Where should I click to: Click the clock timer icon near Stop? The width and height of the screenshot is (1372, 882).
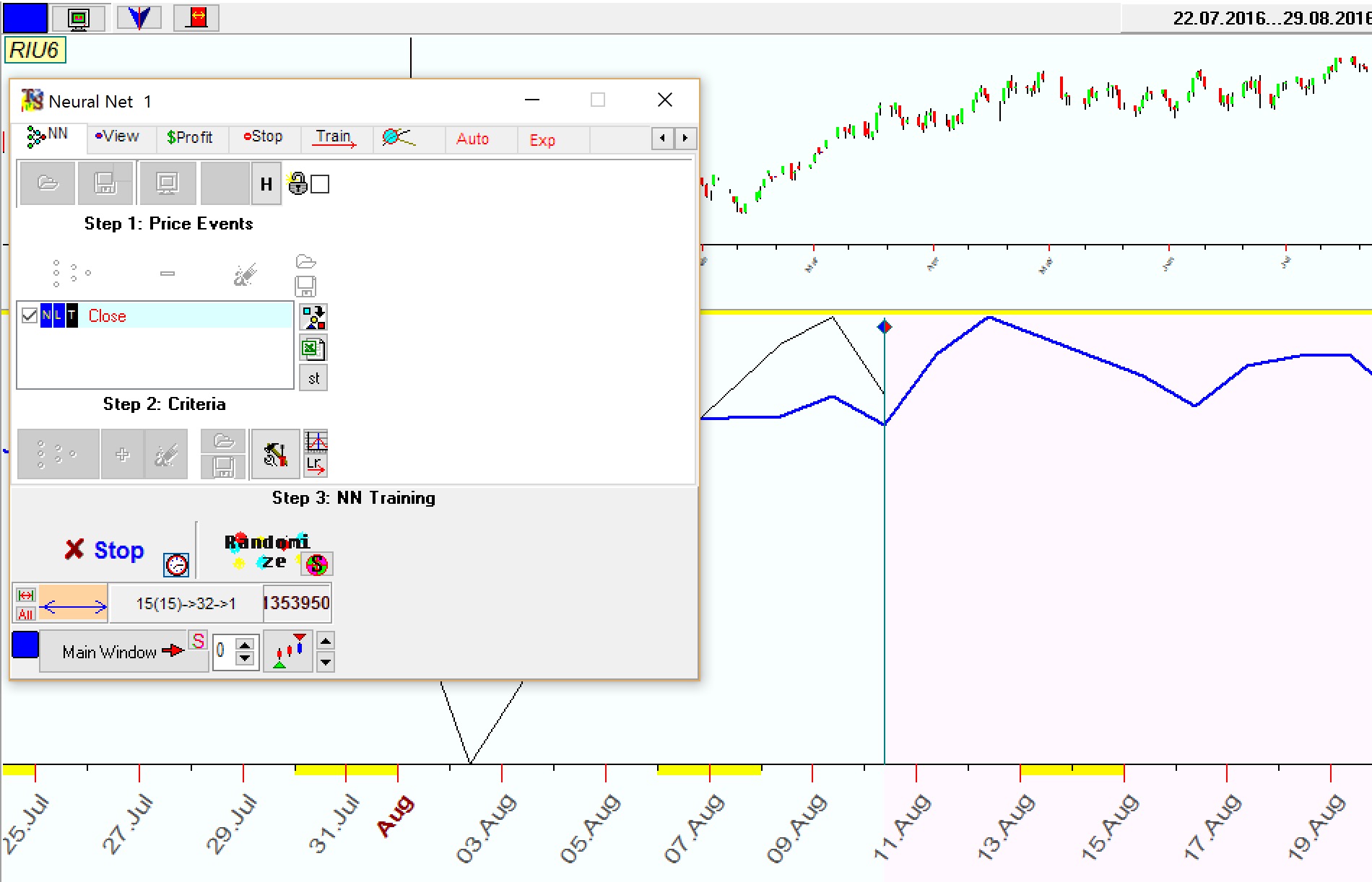tap(176, 564)
